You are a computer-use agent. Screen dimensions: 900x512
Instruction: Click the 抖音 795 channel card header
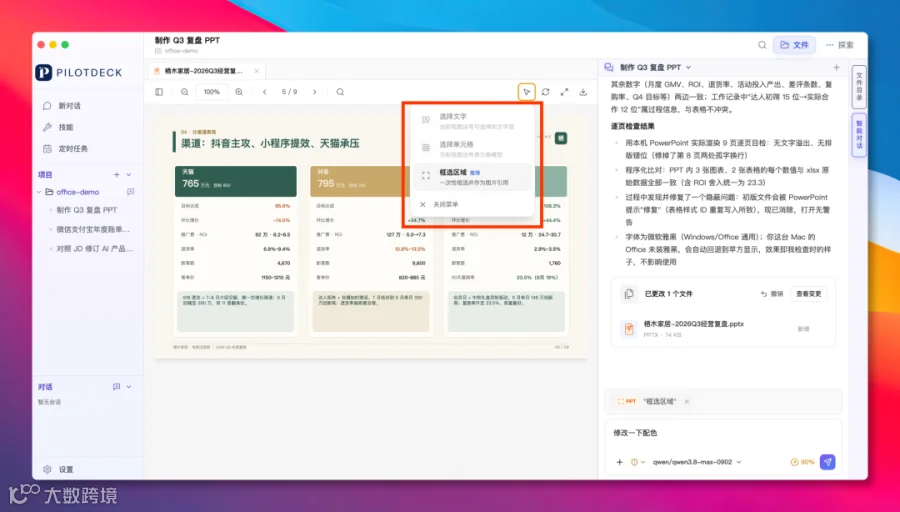point(359,181)
